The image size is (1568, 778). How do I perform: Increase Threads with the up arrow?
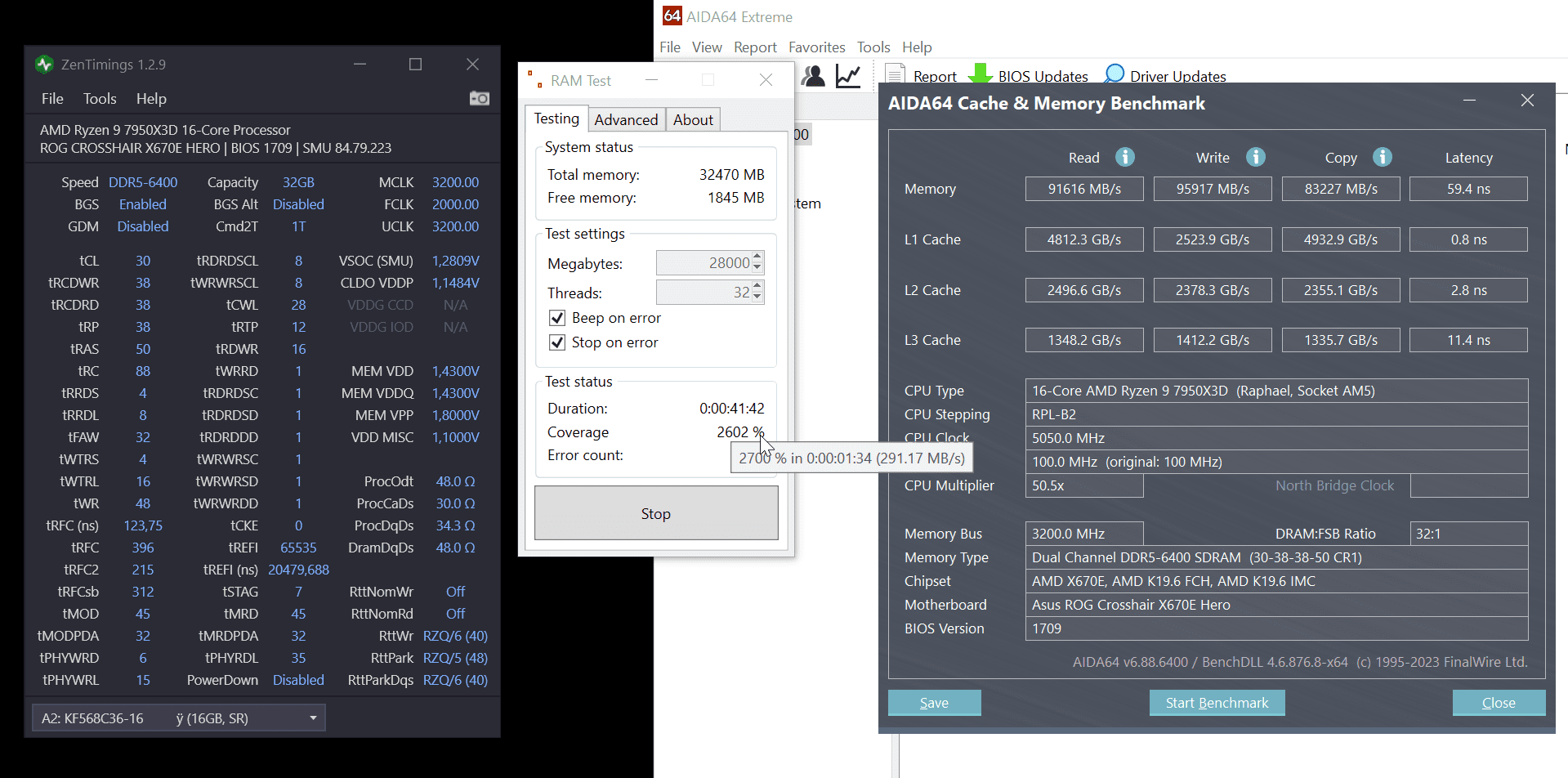(x=757, y=287)
